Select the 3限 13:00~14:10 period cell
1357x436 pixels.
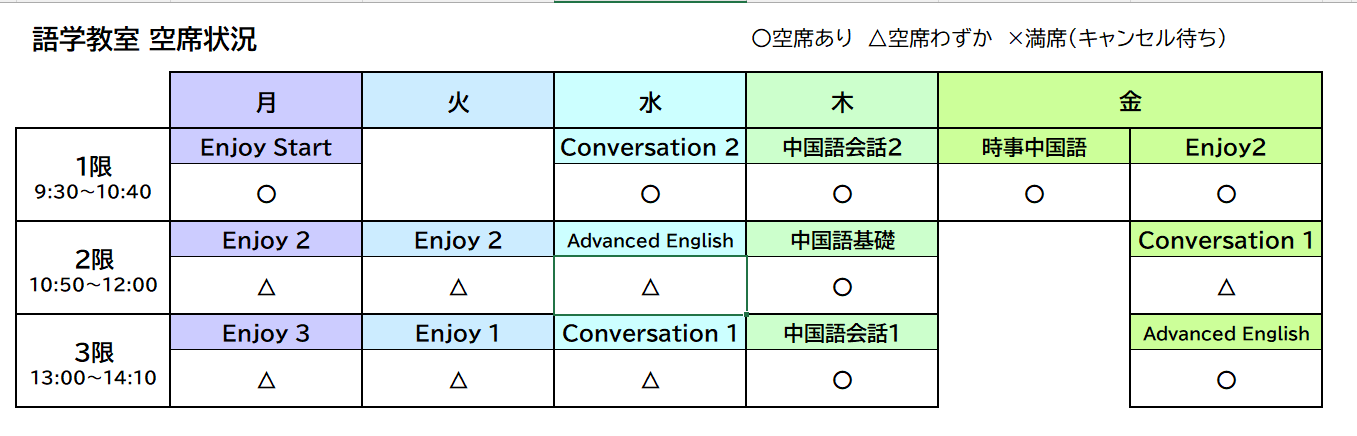click(x=94, y=362)
